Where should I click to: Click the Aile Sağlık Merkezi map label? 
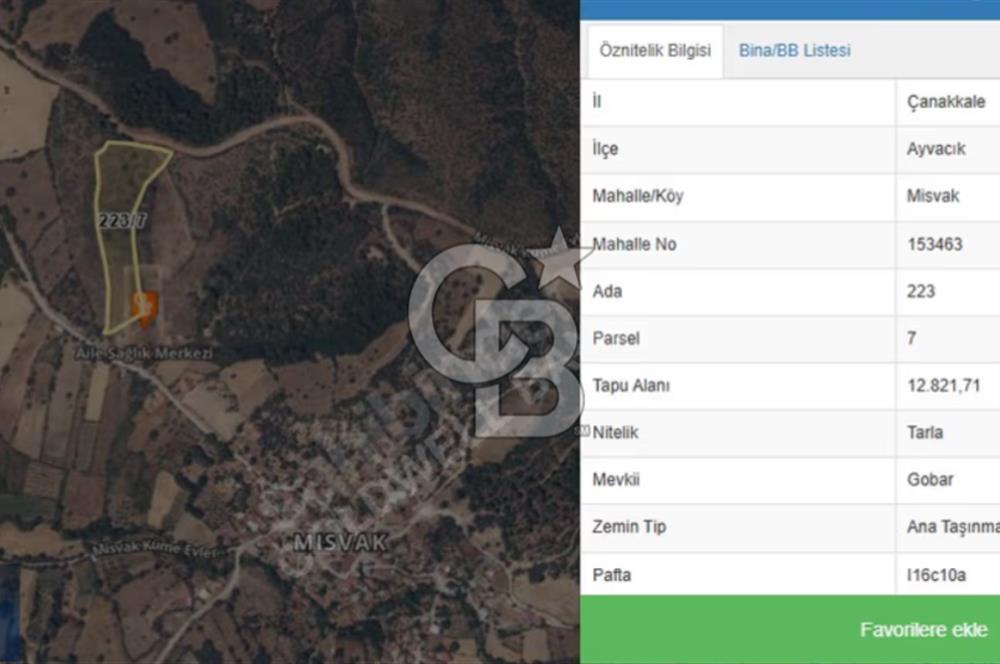[144, 353]
